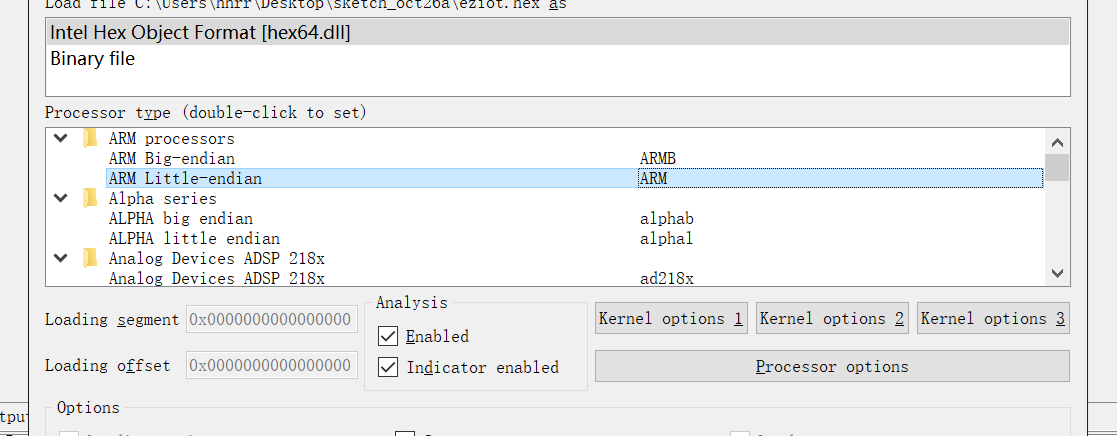Select Intel Hex Object Format loader
This screenshot has width=1117, height=436.
click(x=200, y=32)
